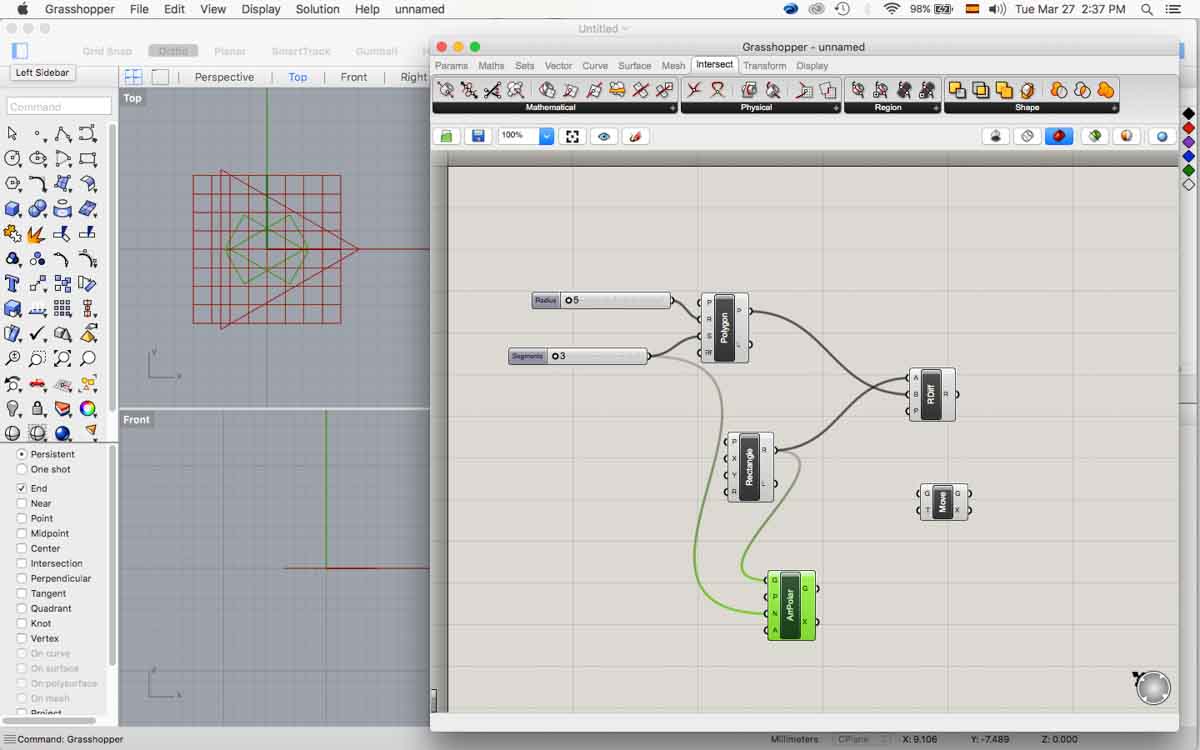Select the One shot radio button
Screen dimensions: 1200x750
point(22,469)
